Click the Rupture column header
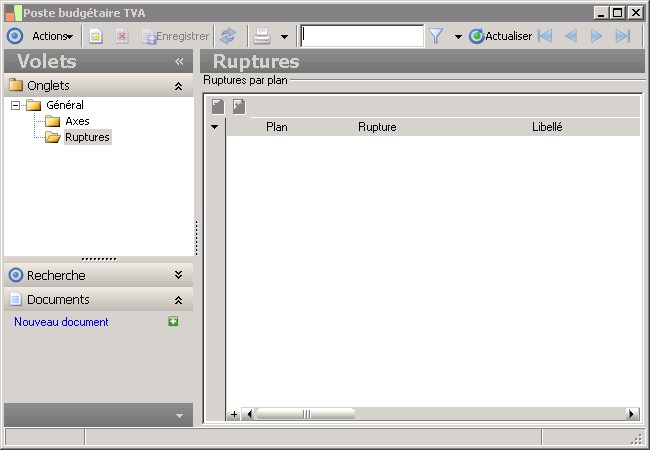This screenshot has height=450, width=650. tap(377, 127)
